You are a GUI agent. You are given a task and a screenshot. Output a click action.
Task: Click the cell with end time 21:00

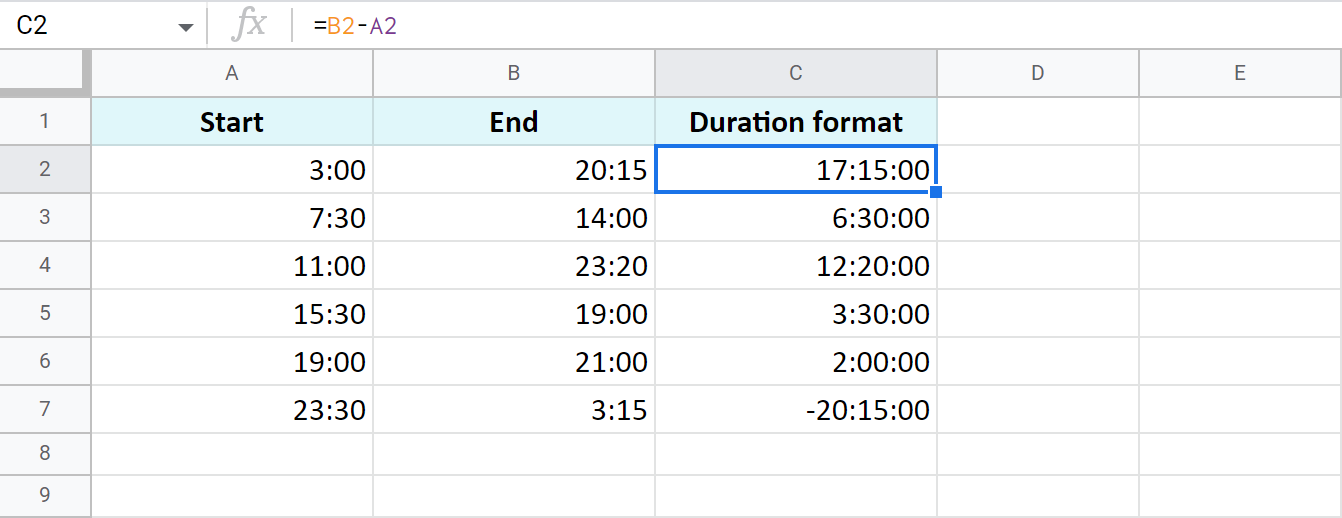(x=514, y=362)
